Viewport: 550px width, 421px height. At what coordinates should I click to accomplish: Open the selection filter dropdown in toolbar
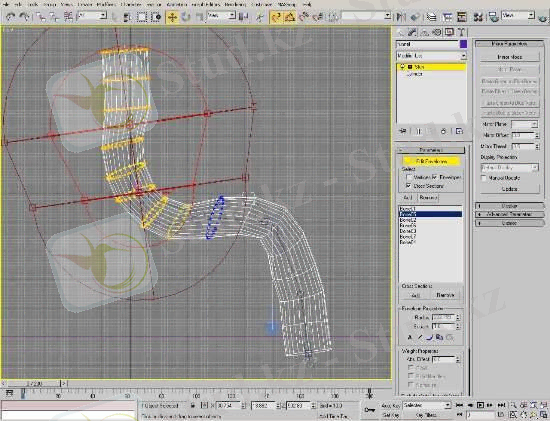tap(92, 16)
